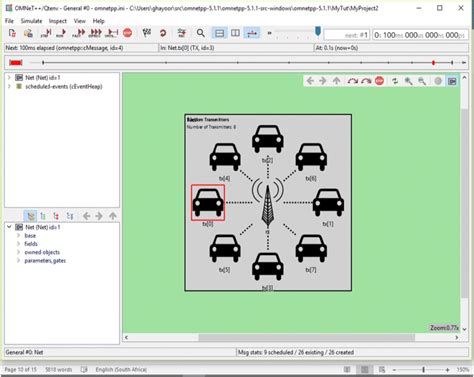Zoom out on the network canvas
Screen dimensions: 474x377
[422, 81]
